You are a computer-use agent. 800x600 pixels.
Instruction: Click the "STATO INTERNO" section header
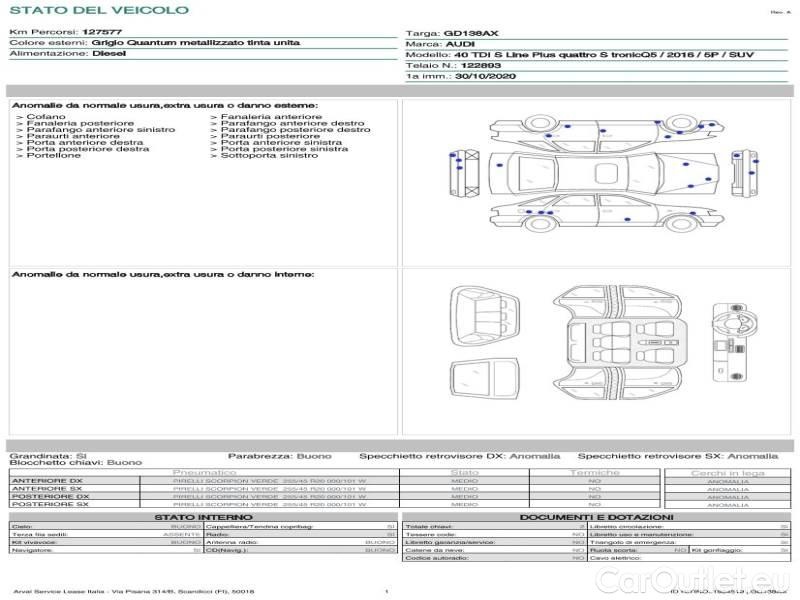pos(203,517)
